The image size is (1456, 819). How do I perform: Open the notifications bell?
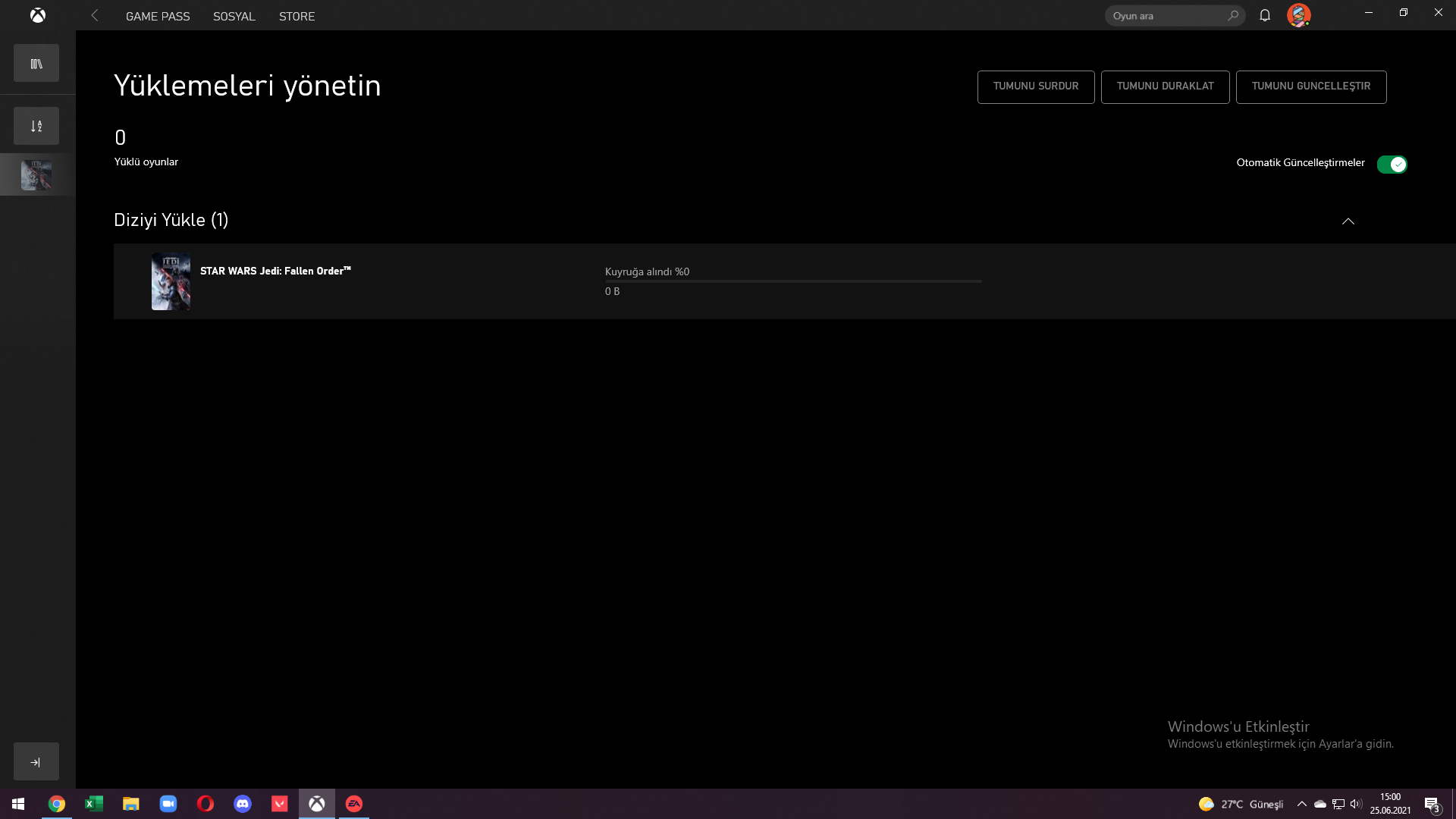point(1265,15)
